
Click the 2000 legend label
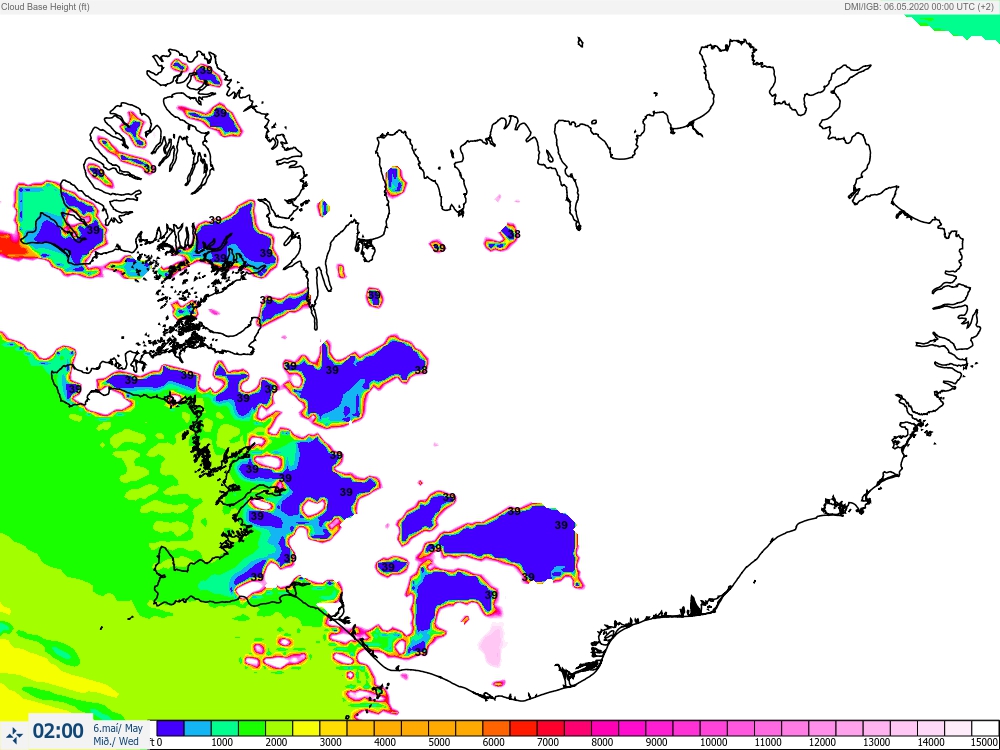[276, 742]
